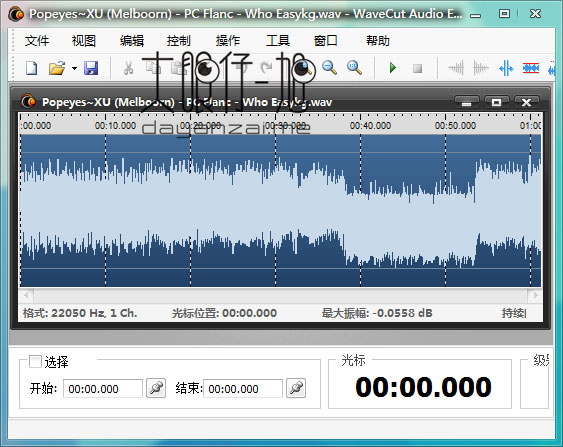Click the normalize icon with red lines
Viewport: 563px width, 447px height.
coord(531,68)
